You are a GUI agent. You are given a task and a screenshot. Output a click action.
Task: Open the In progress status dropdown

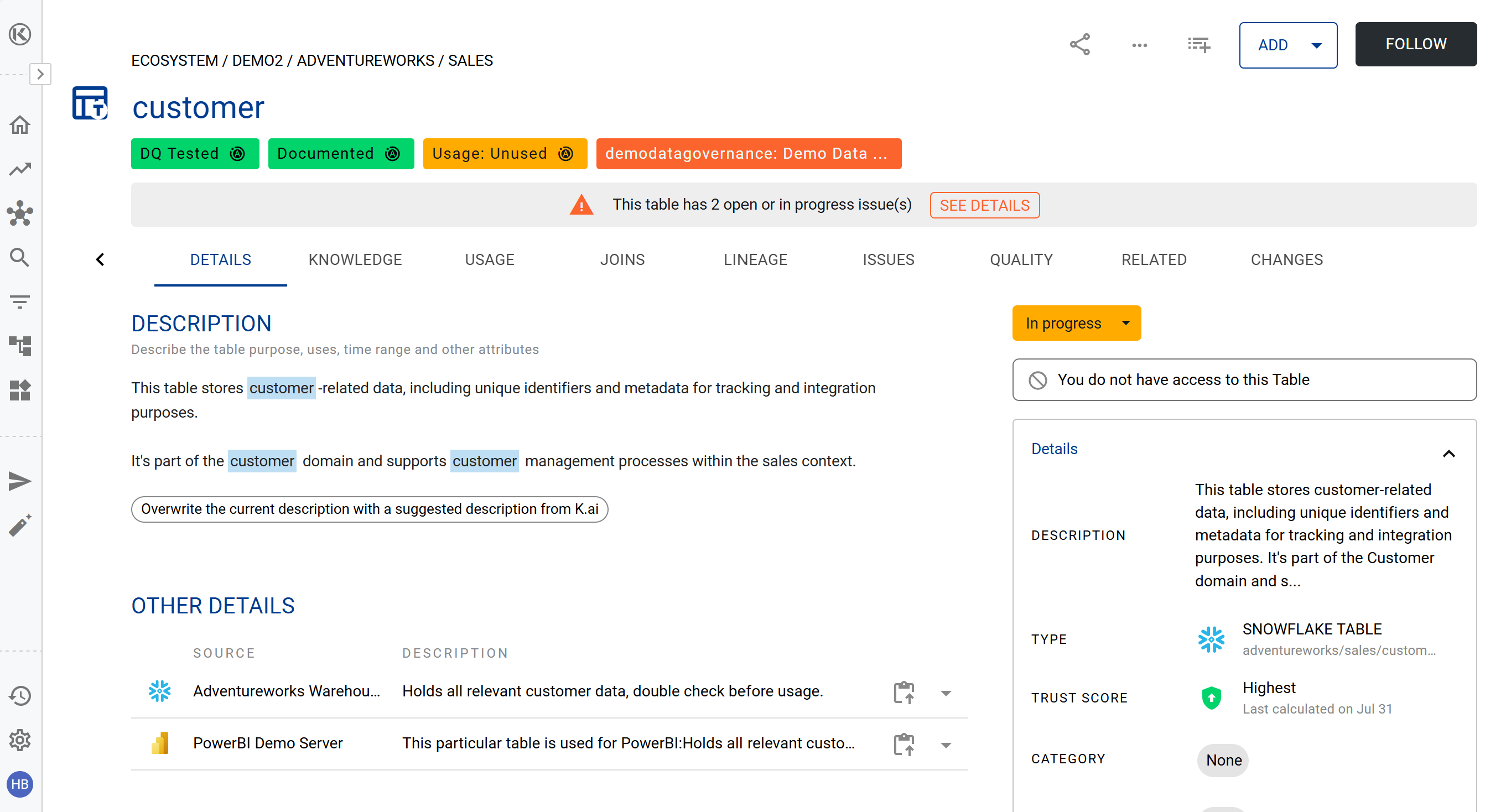(x=1076, y=323)
